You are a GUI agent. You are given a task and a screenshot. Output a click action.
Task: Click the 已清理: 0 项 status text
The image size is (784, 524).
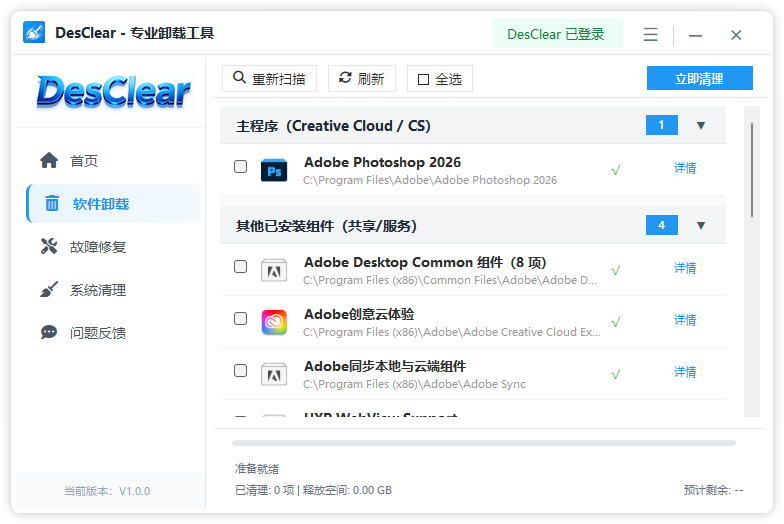point(264,490)
